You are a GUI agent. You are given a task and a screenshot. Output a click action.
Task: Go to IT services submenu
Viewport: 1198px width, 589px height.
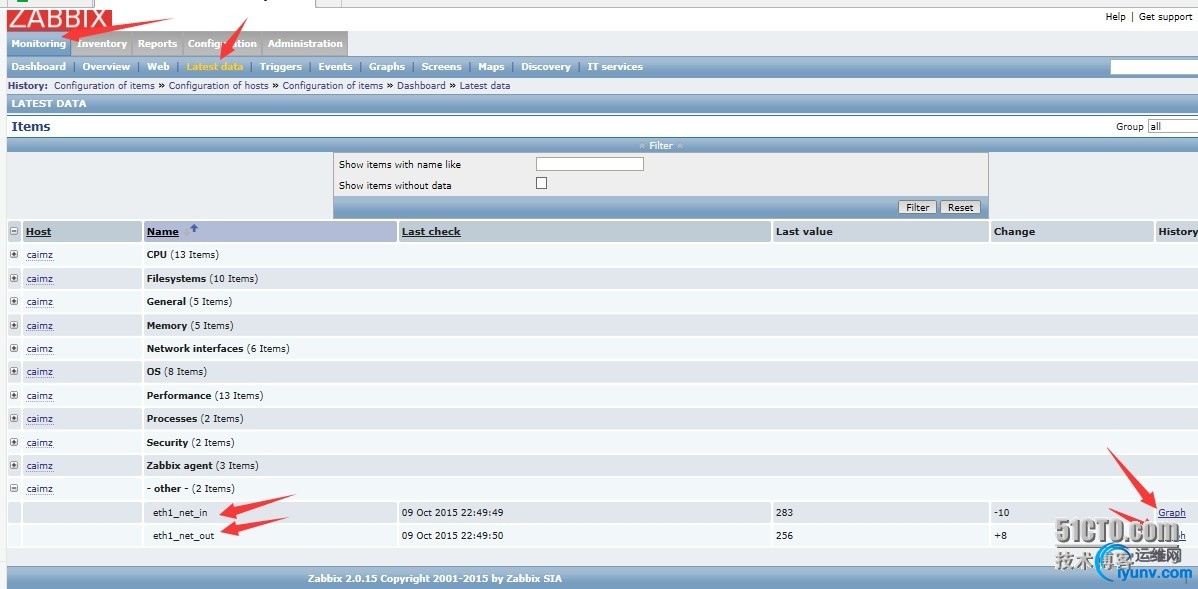(x=615, y=66)
